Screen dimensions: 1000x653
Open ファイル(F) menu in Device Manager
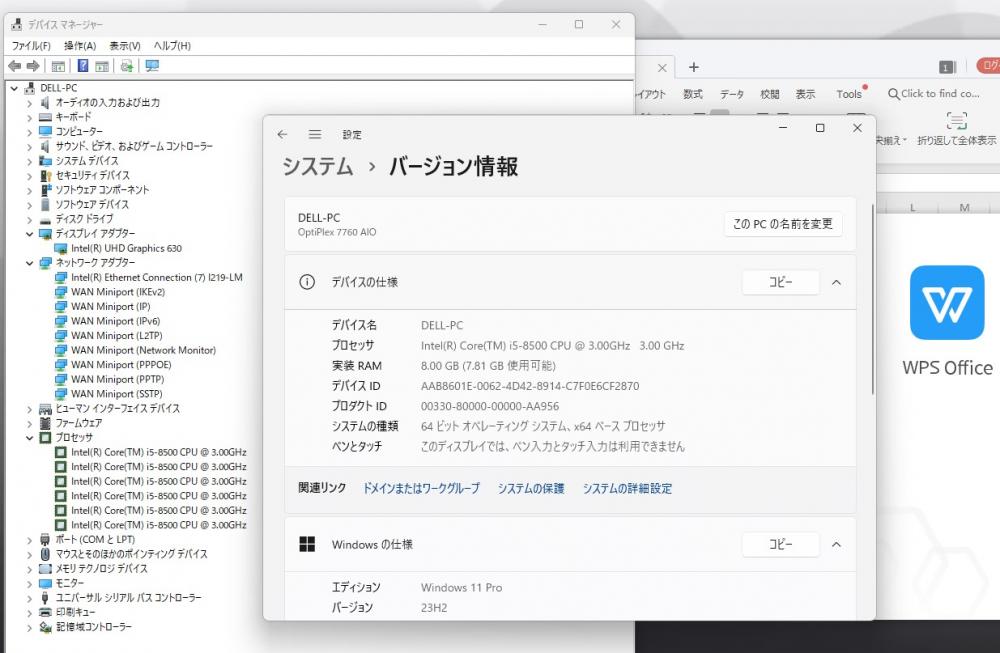(x=31, y=46)
